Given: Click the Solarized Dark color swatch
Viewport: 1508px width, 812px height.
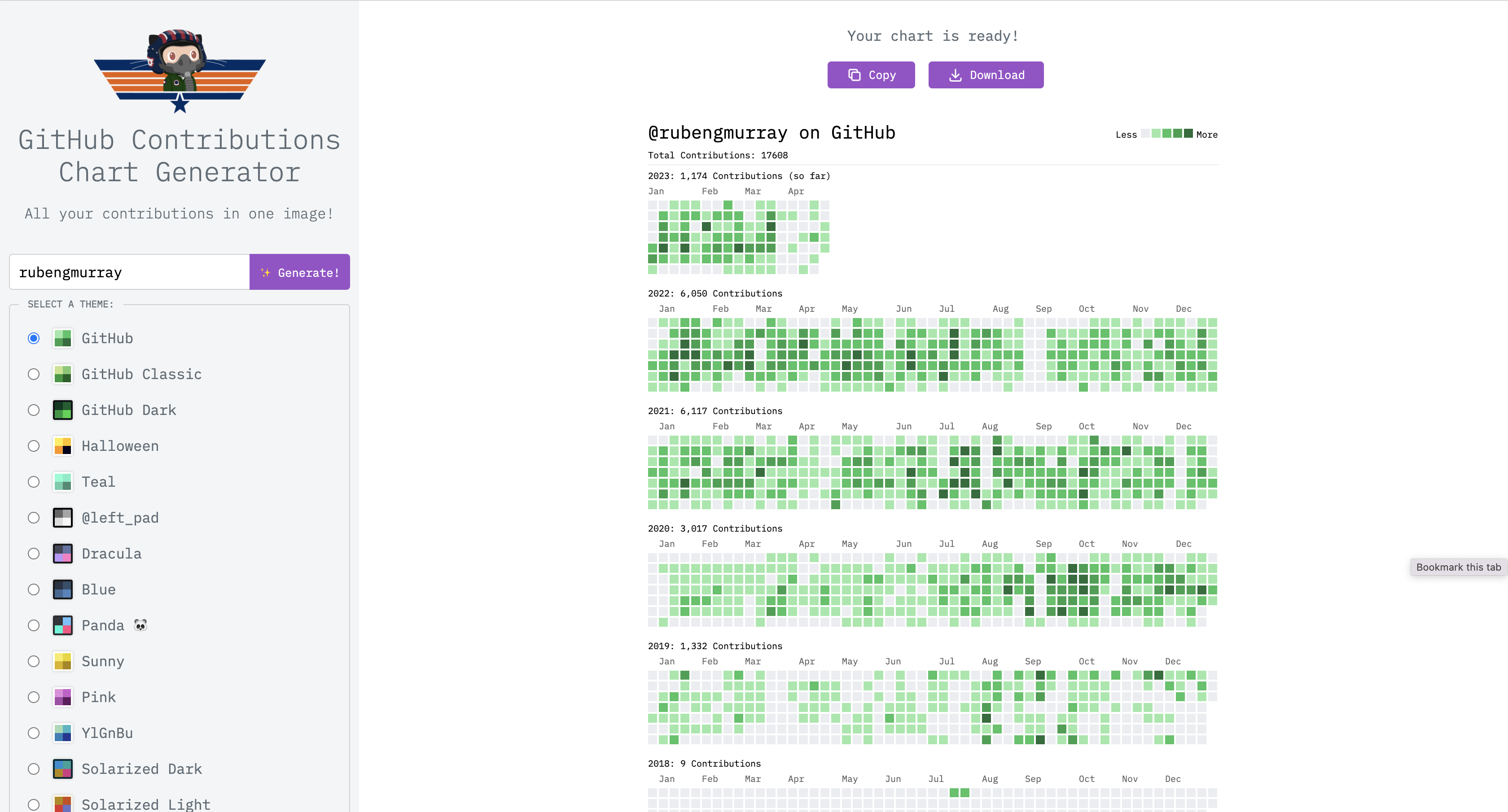Looking at the screenshot, I should tap(63, 769).
